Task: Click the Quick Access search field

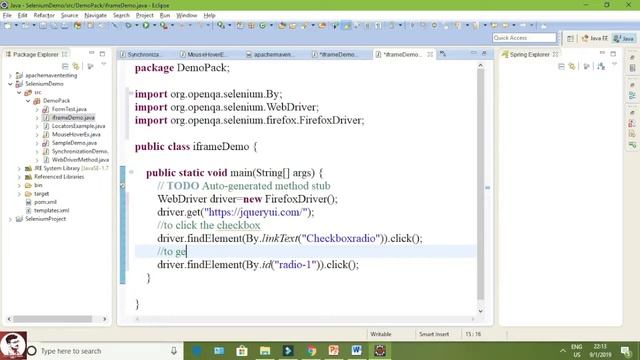Action: [x=524, y=38]
